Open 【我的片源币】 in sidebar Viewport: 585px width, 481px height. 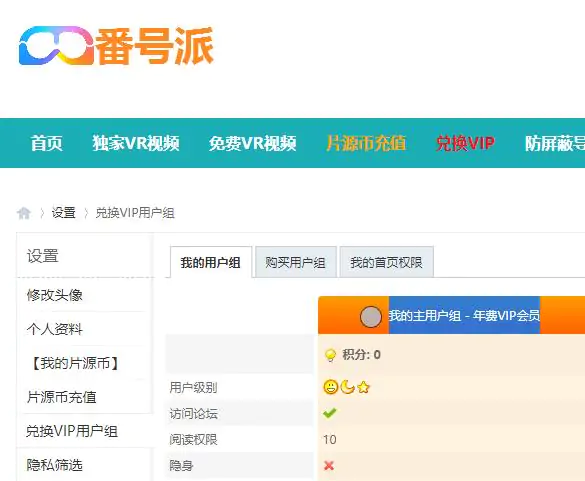pyautogui.click(x=75, y=363)
